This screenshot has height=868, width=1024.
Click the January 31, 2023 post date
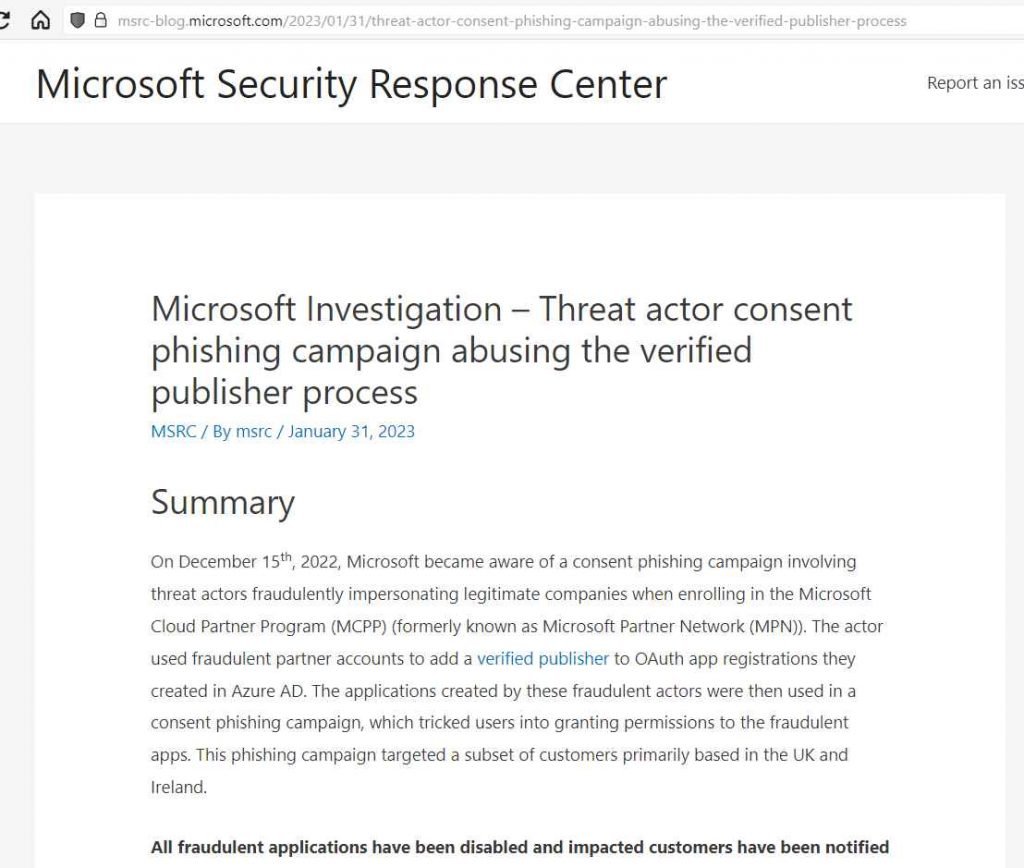(351, 432)
